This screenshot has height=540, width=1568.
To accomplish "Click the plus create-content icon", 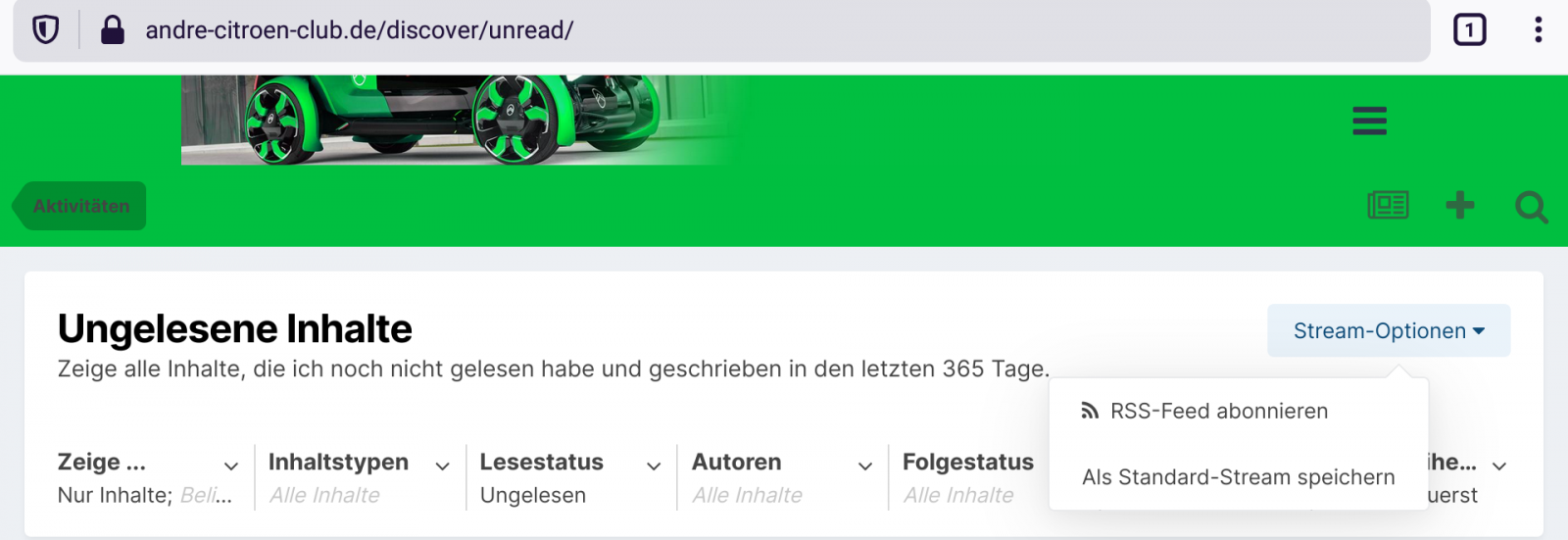I will [1460, 205].
